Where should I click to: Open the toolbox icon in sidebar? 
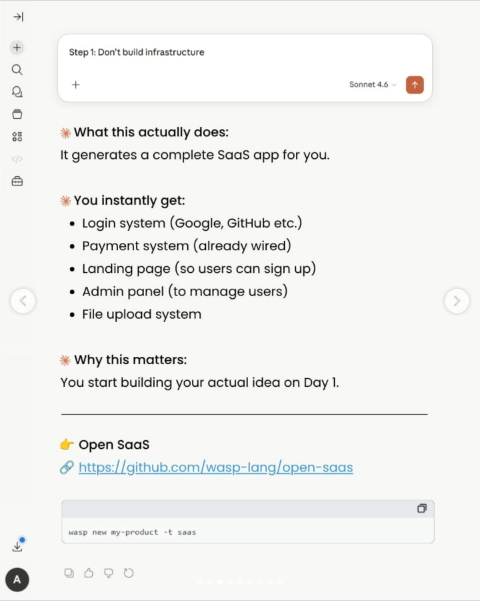point(17,181)
